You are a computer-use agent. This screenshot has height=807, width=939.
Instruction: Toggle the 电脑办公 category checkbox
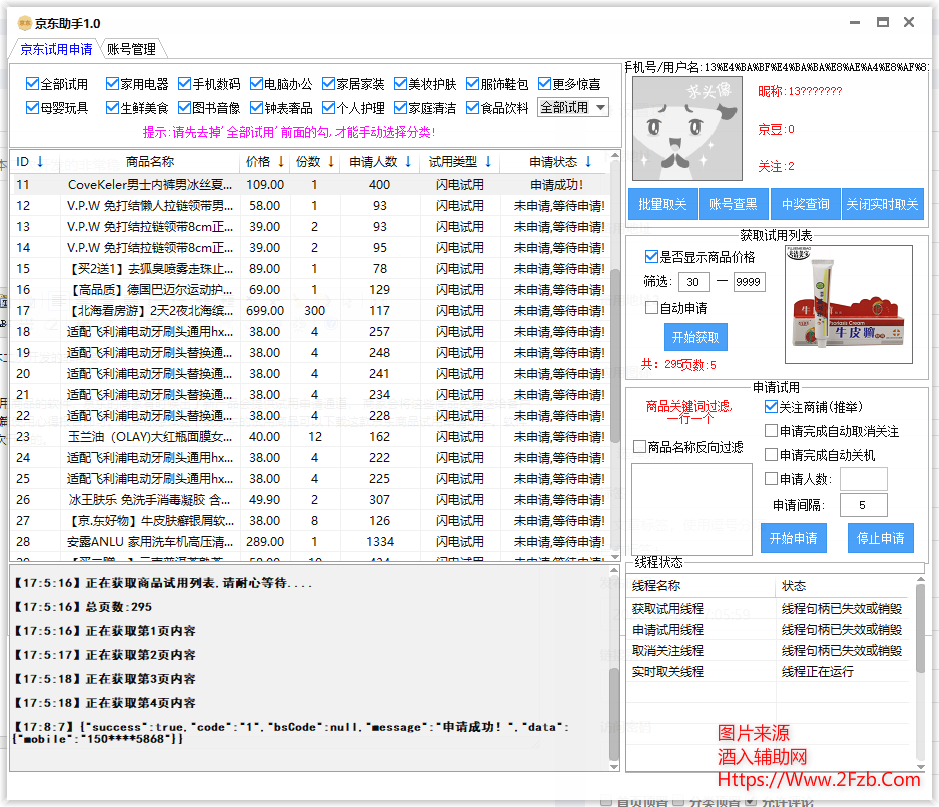tap(256, 84)
